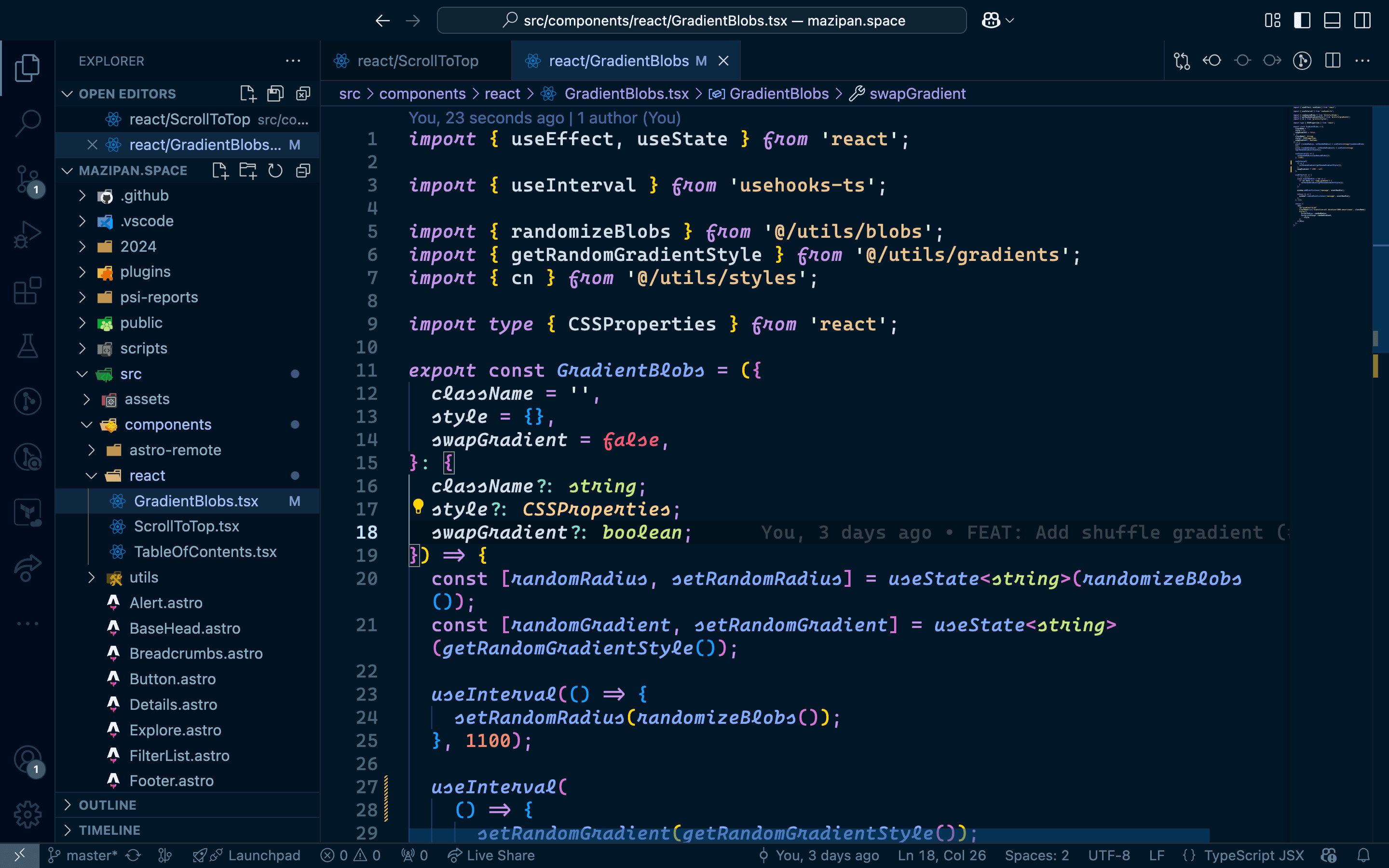Screen dimensions: 1389x868
Task: Expand the OUTLINE section
Action: [x=108, y=805]
